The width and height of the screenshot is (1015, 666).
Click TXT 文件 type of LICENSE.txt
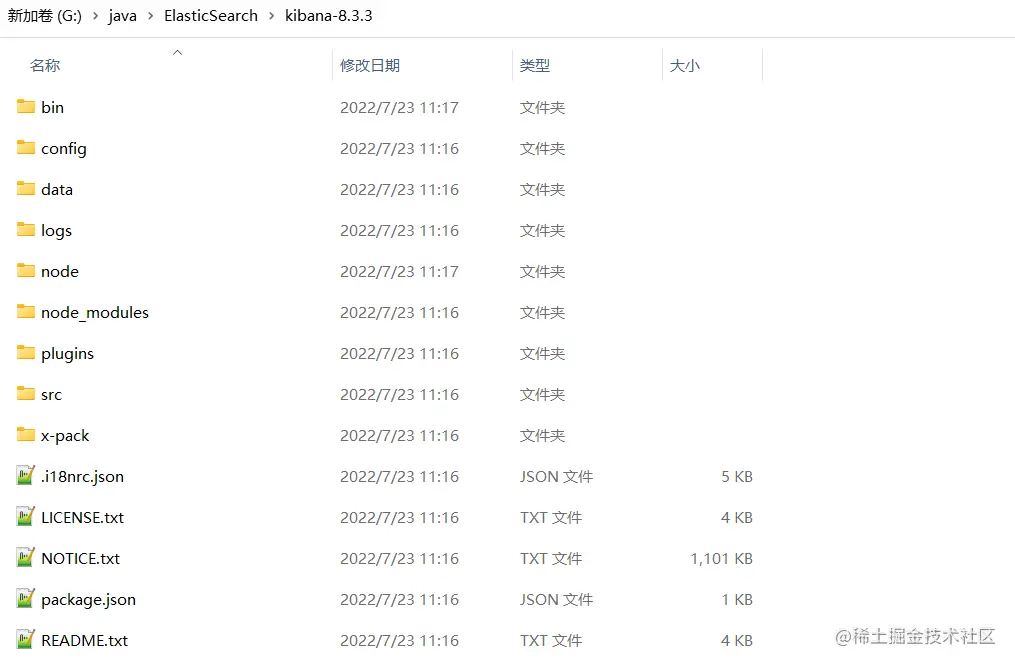pyautogui.click(x=551, y=518)
